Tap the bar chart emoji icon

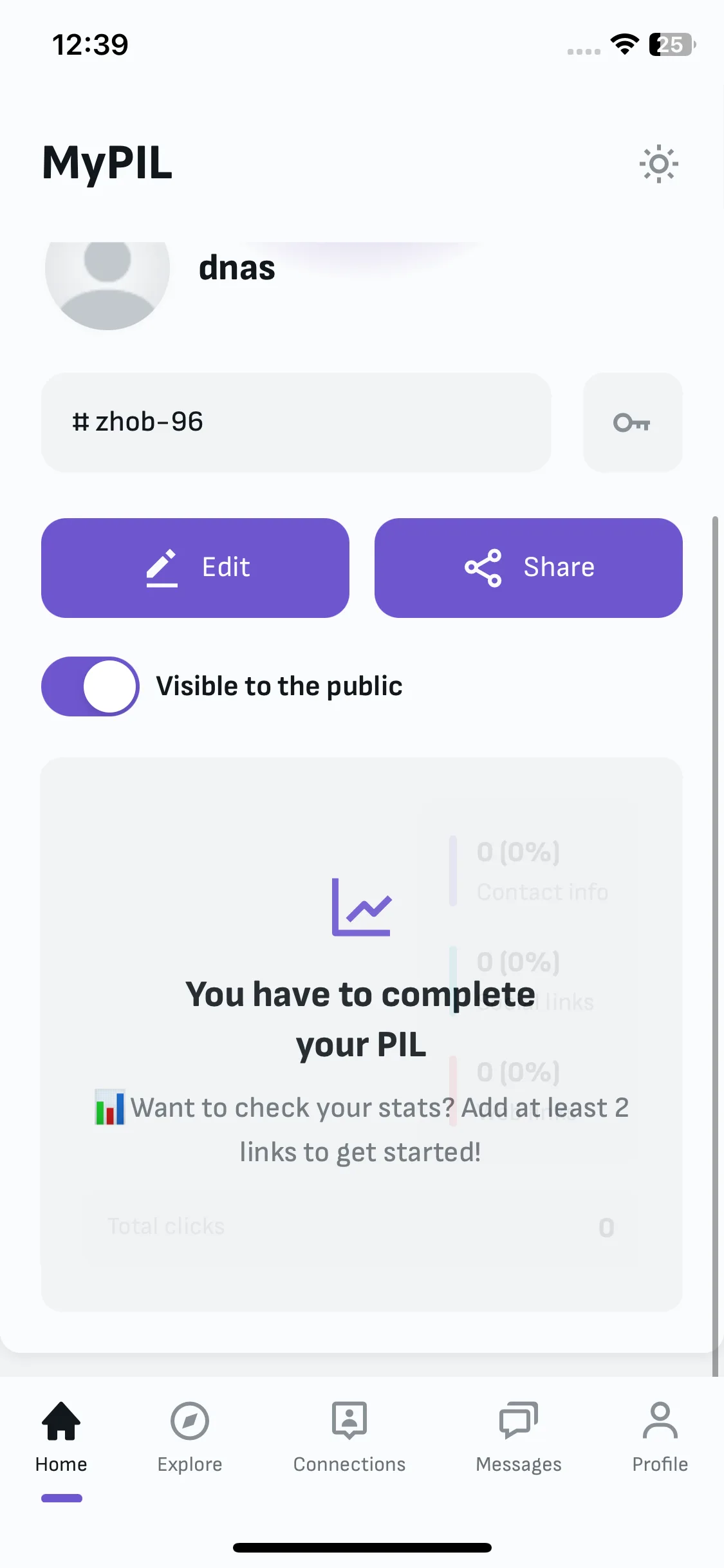tap(109, 1107)
